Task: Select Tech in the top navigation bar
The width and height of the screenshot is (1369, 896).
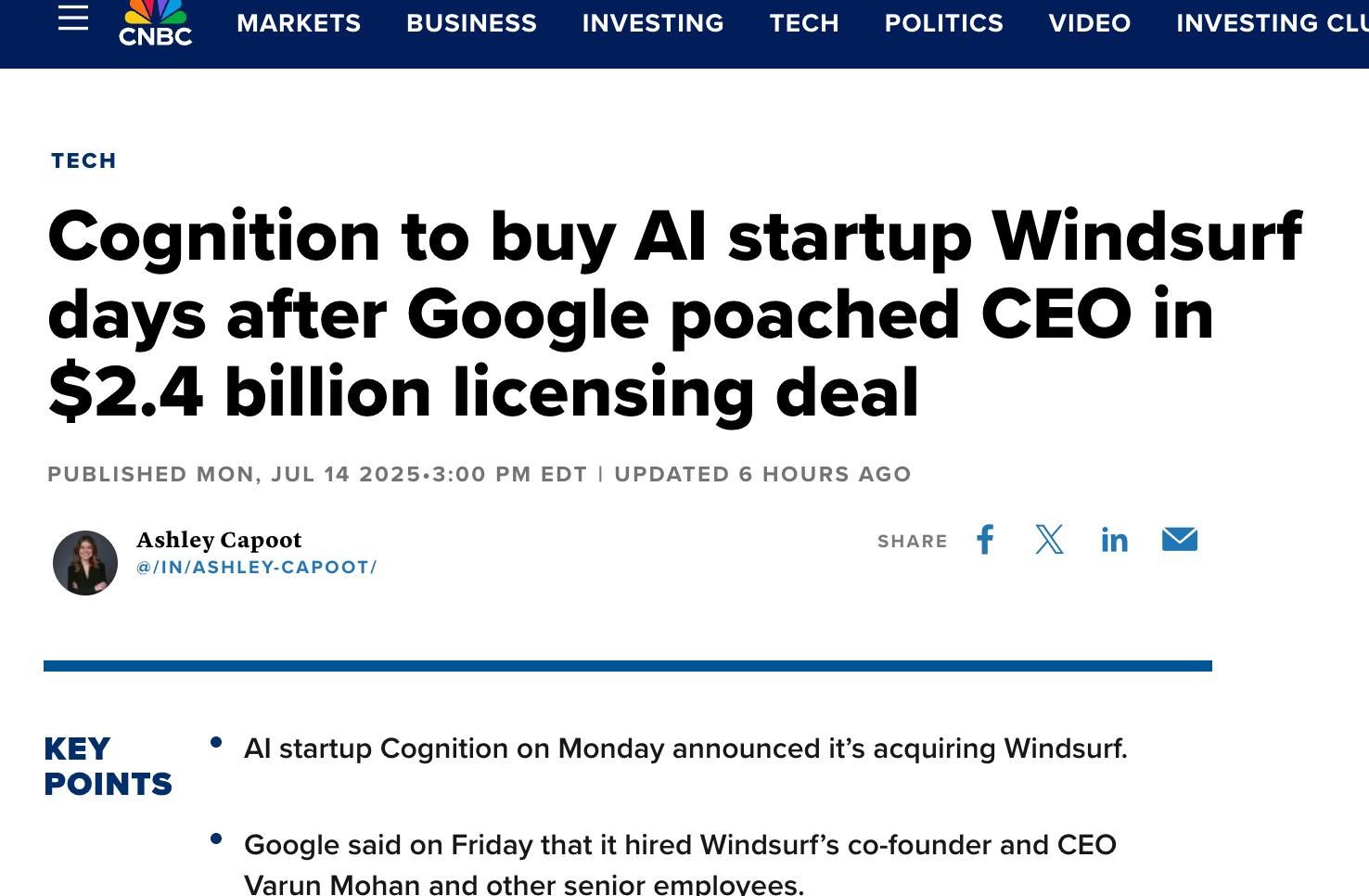Action: pyautogui.click(x=804, y=23)
